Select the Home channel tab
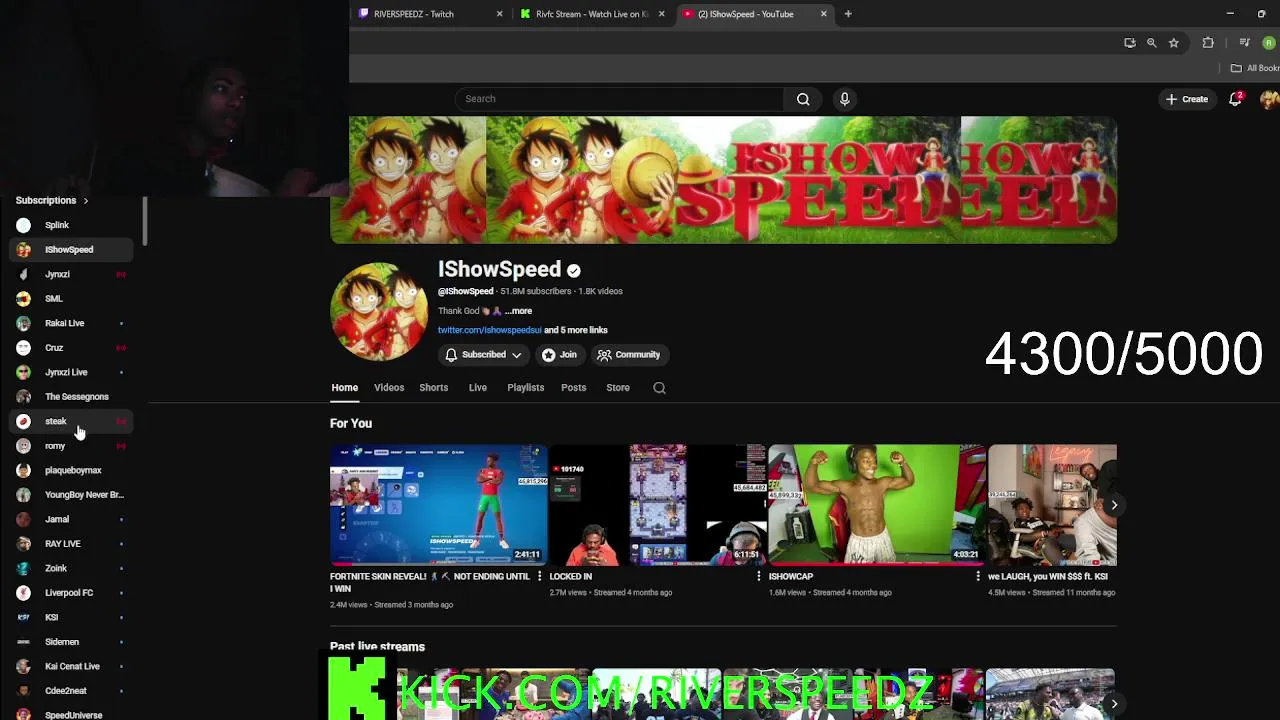Viewport: 1280px width, 720px height. point(344,388)
